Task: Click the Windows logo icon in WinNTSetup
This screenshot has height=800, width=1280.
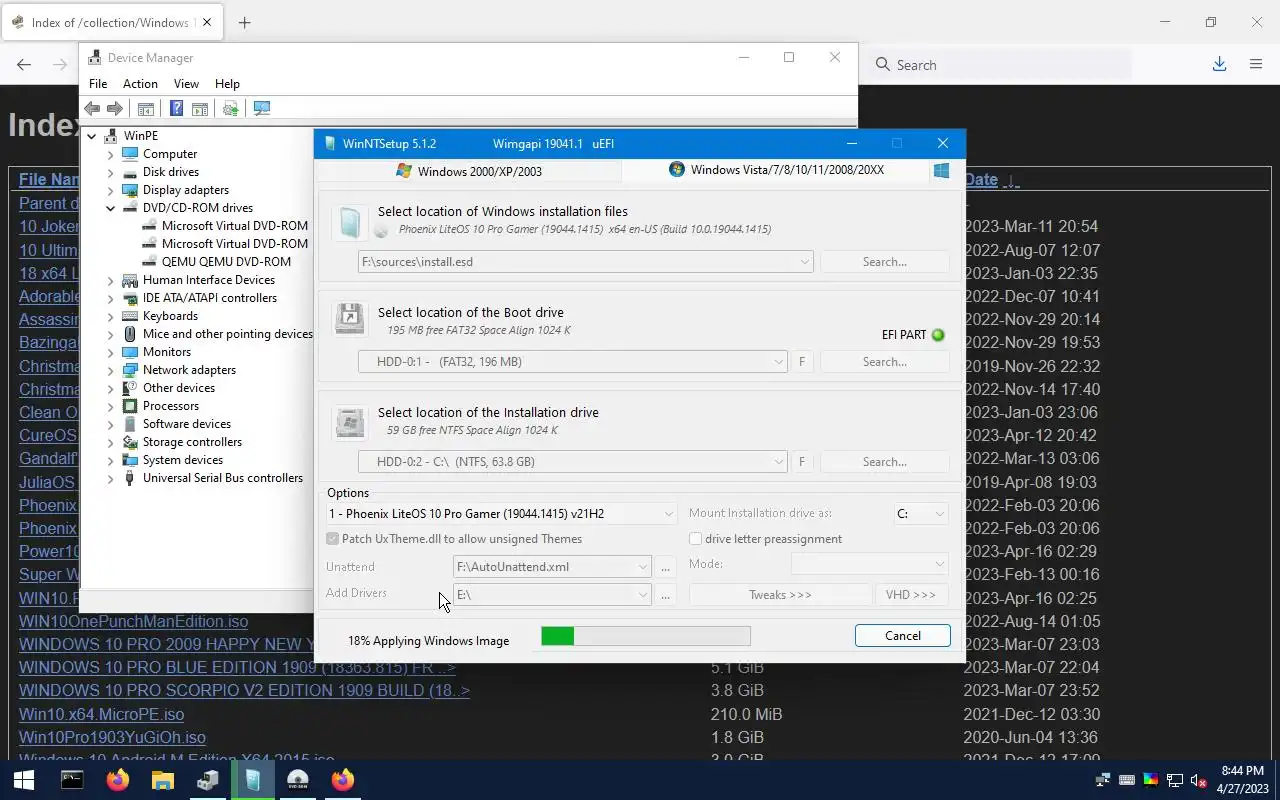Action: (x=941, y=171)
